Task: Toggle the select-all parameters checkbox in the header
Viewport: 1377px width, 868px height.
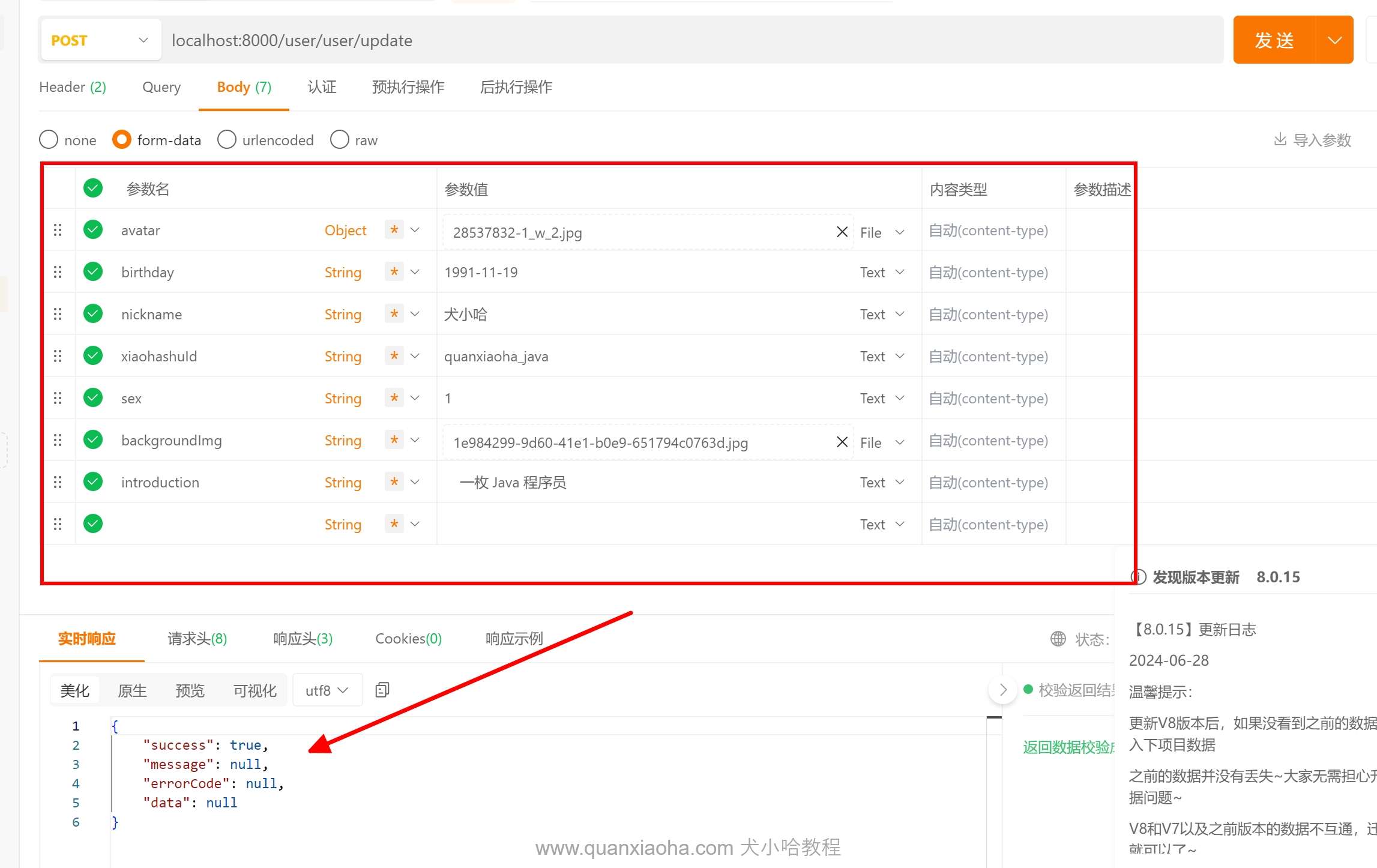Action: 93,188
